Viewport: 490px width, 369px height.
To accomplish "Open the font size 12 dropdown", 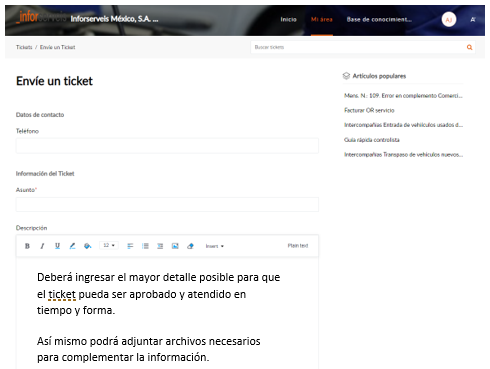I will 109,245.
